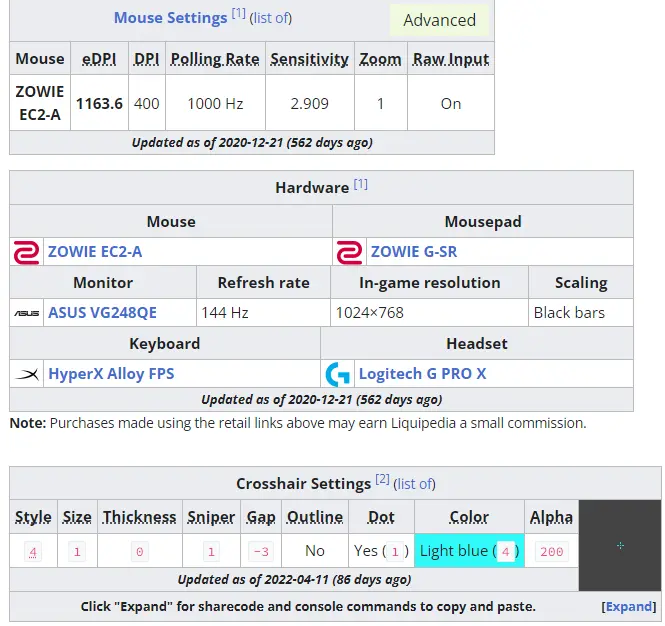Open reference [1] beside Mouse Settings
Viewport: 665px width, 626px height.
(238, 14)
